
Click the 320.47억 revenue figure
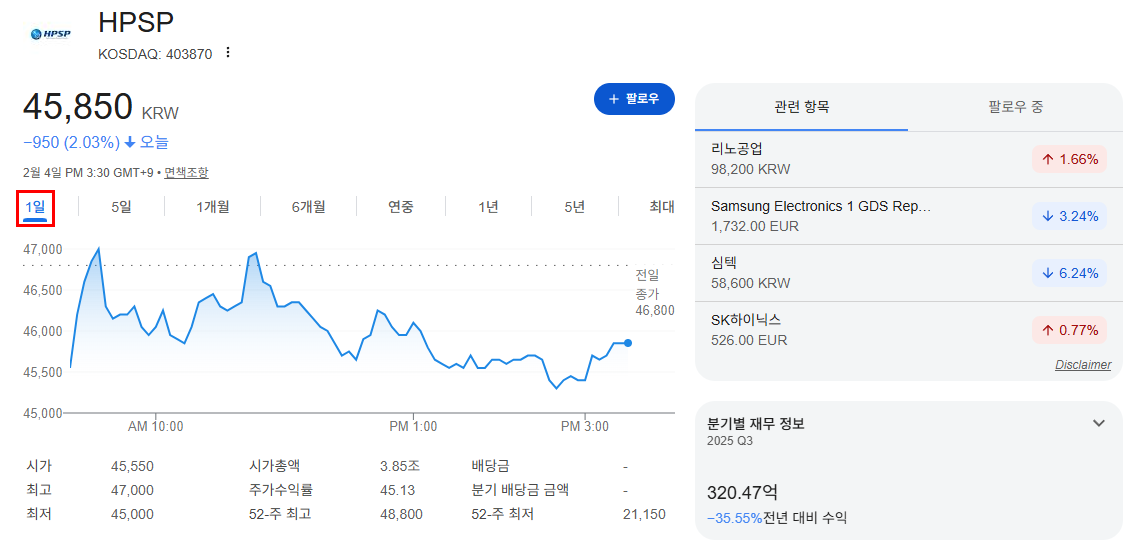click(743, 494)
